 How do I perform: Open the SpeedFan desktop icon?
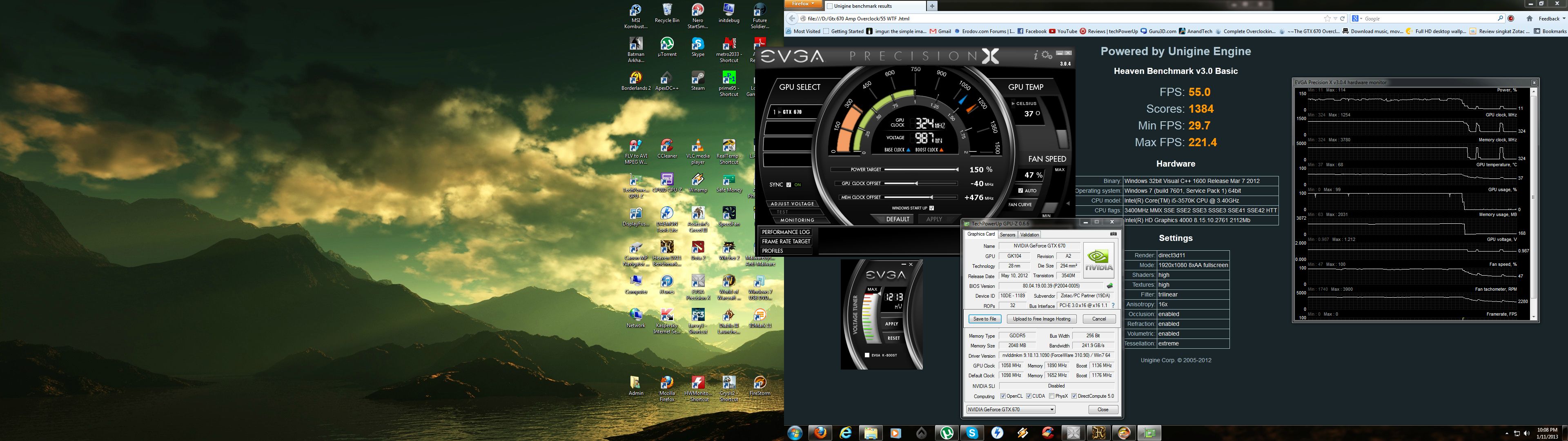728,217
